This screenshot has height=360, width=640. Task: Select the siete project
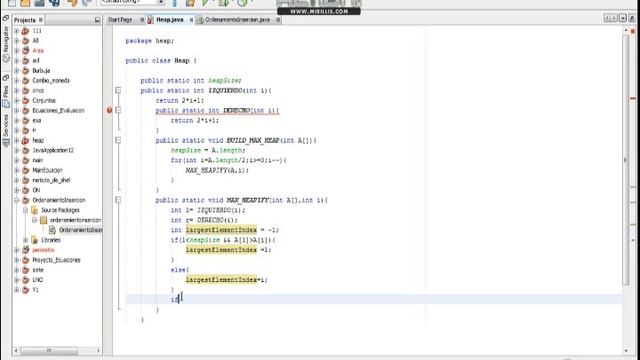click(38, 270)
